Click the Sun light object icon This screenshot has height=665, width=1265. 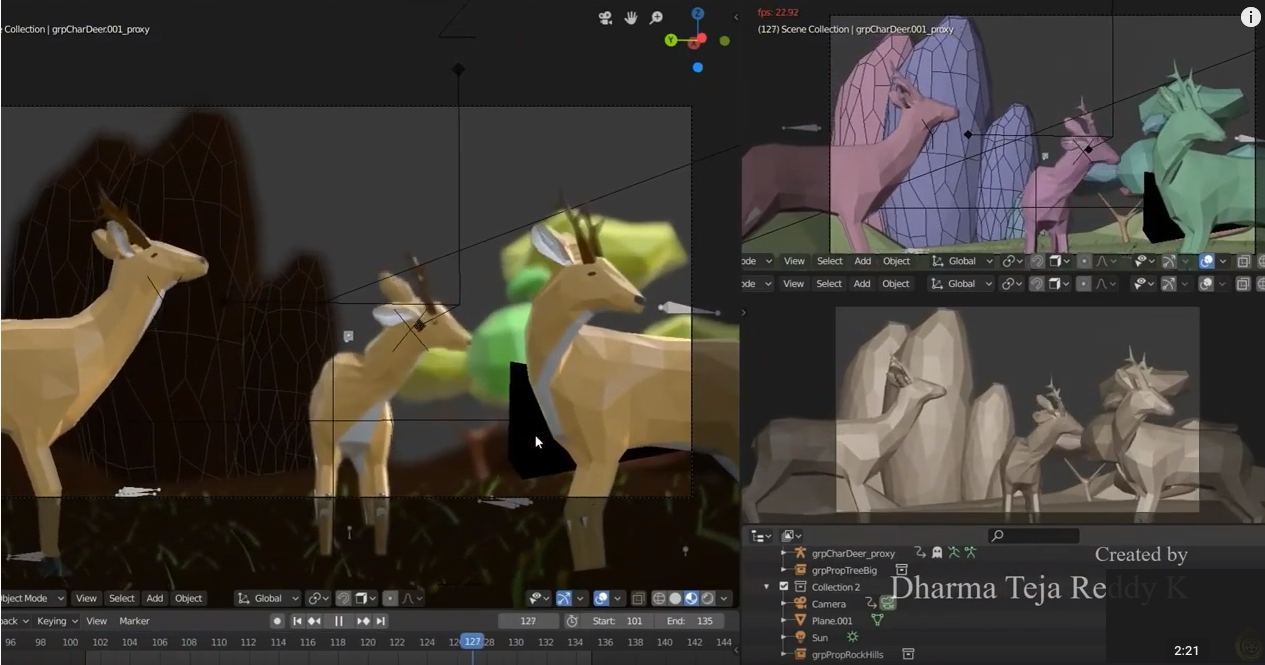[800, 637]
